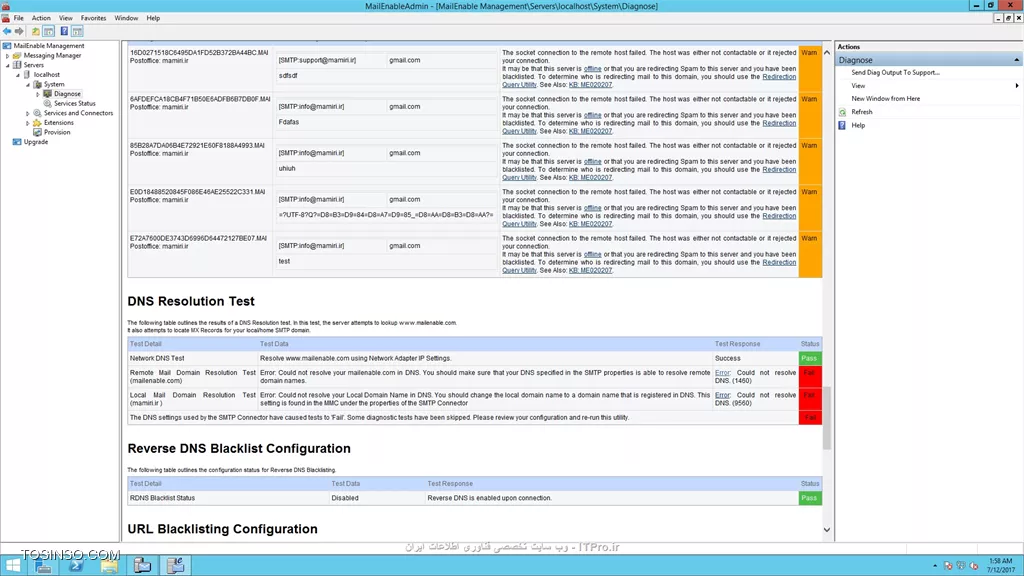This screenshot has height=576, width=1024.
Task: Click the Back arrow toolbar icon
Action: click(x=7, y=31)
